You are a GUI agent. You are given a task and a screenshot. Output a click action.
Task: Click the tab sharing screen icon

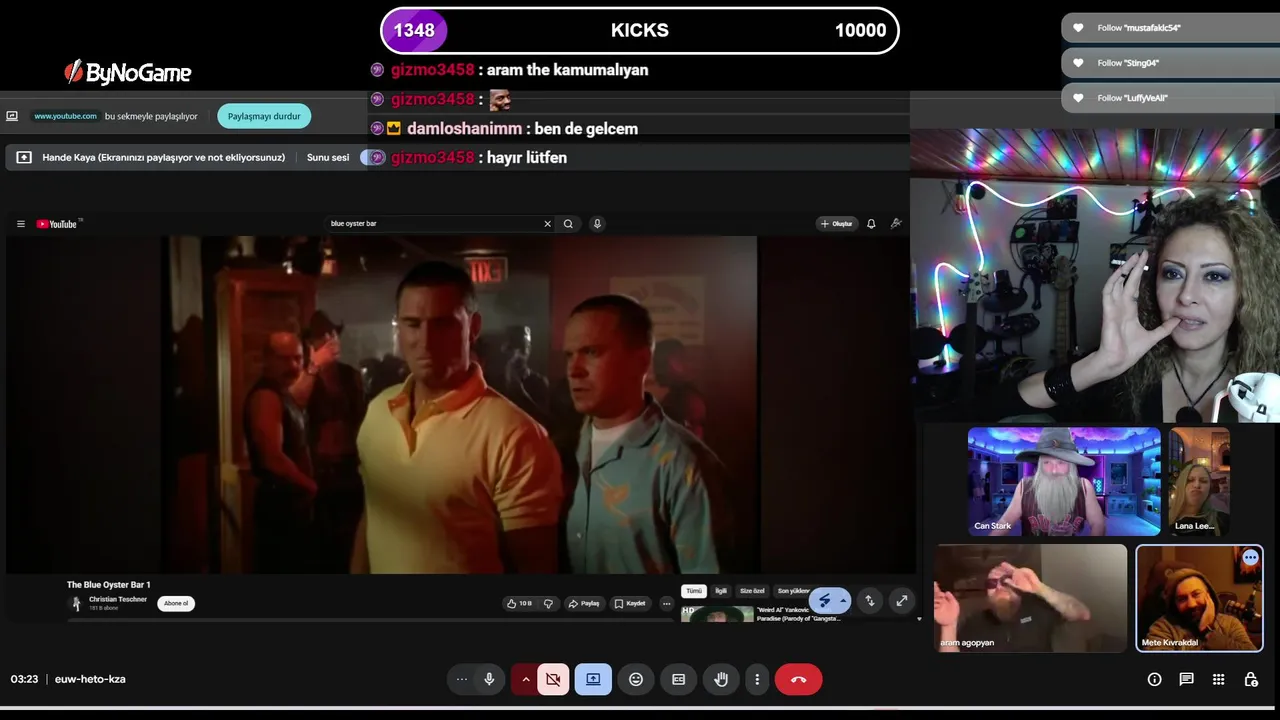12,116
